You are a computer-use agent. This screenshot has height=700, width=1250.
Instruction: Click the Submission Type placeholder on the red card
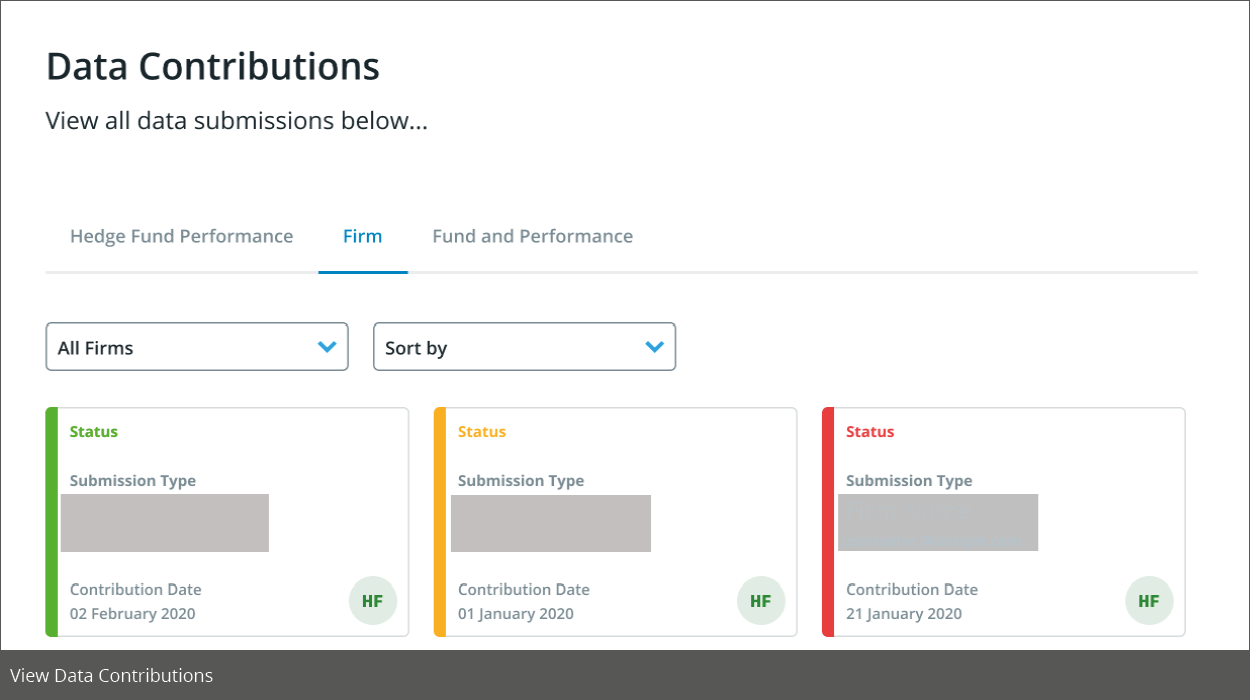(x=938, y=522)
